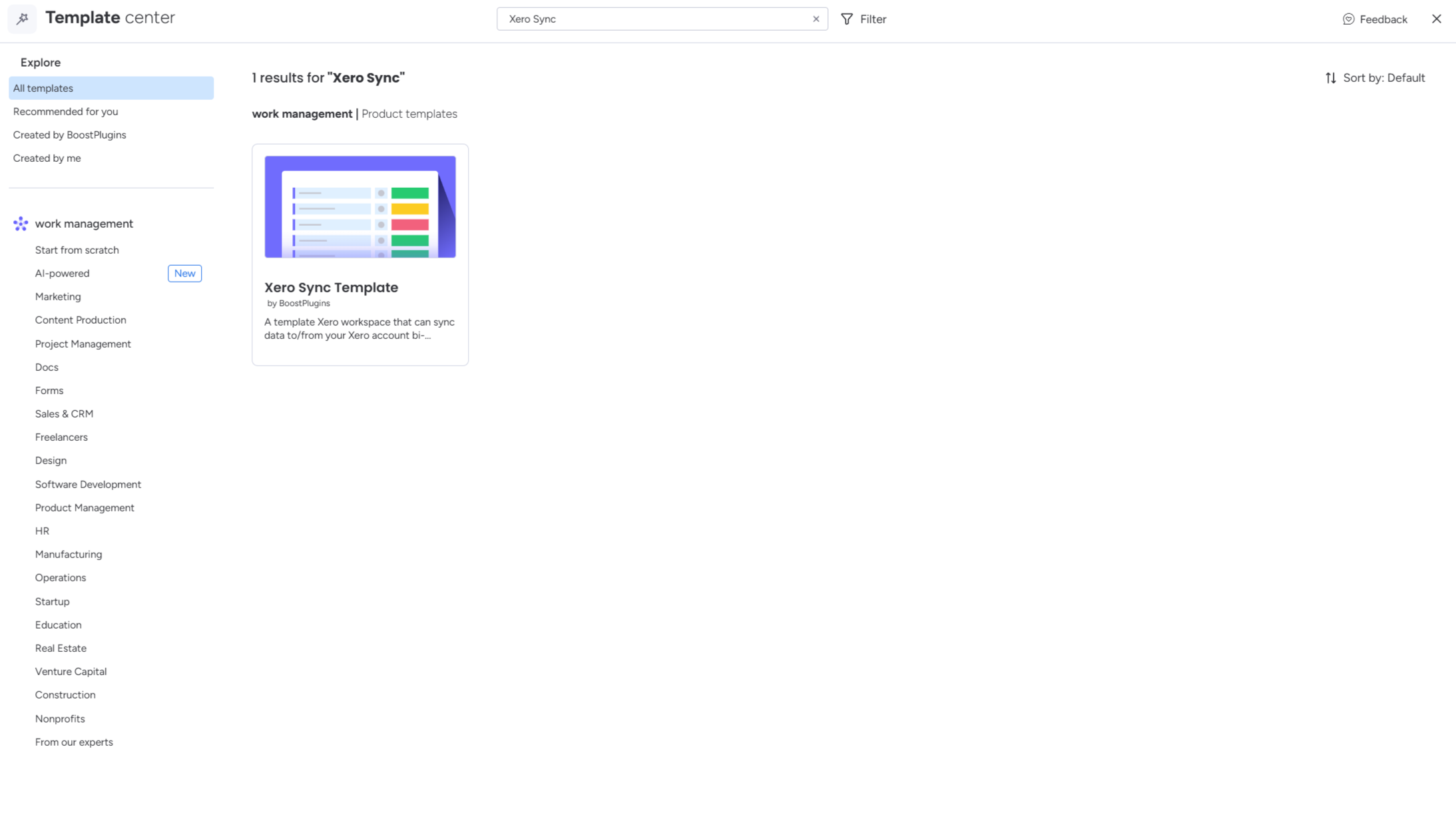Viewport: 1456px width, 819px height.
Task: Select the Software Development category
Action: pyautogui.click(x=88, y=484)
